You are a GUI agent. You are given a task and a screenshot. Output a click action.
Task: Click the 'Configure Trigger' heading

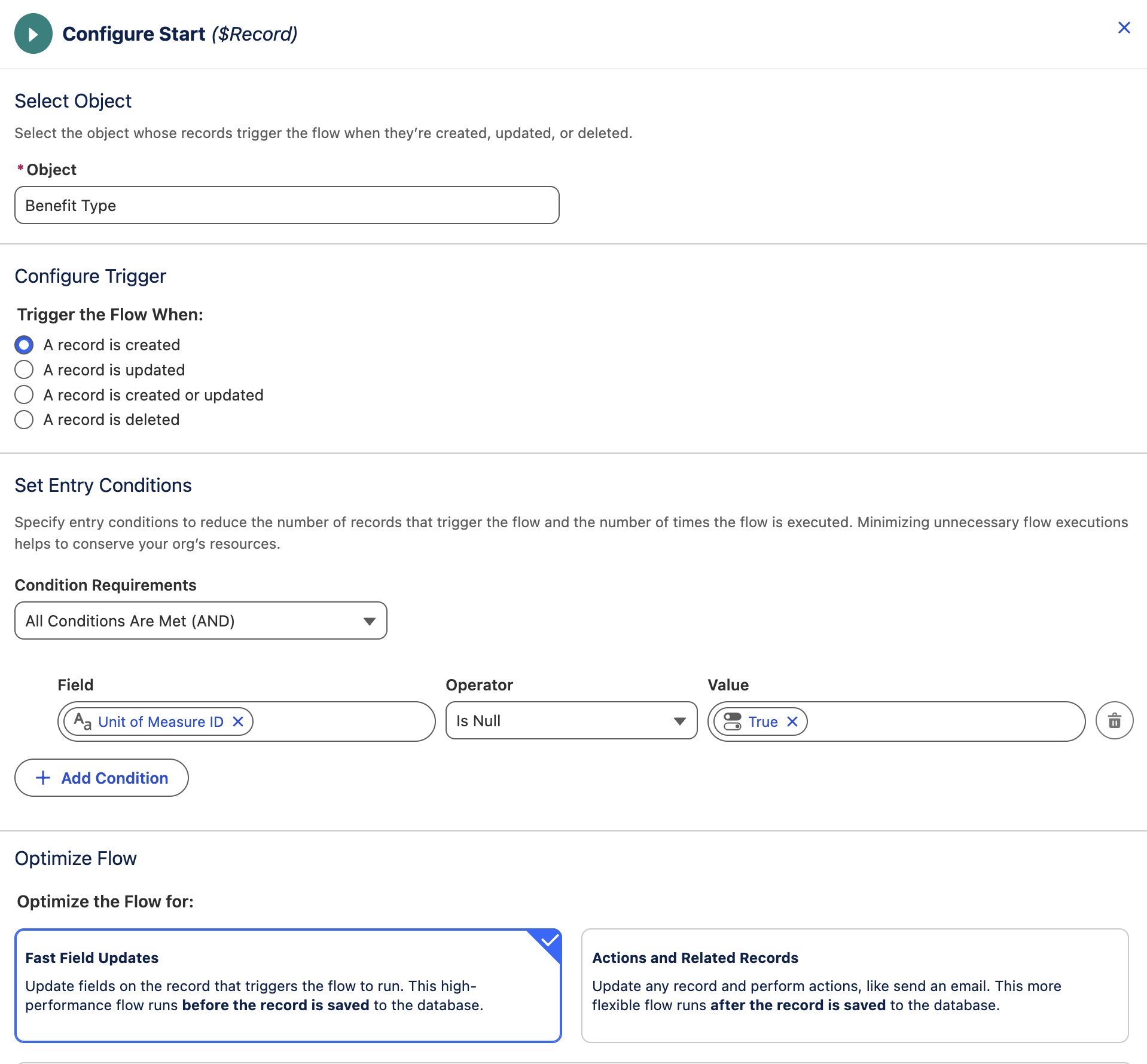click(90, 276)
